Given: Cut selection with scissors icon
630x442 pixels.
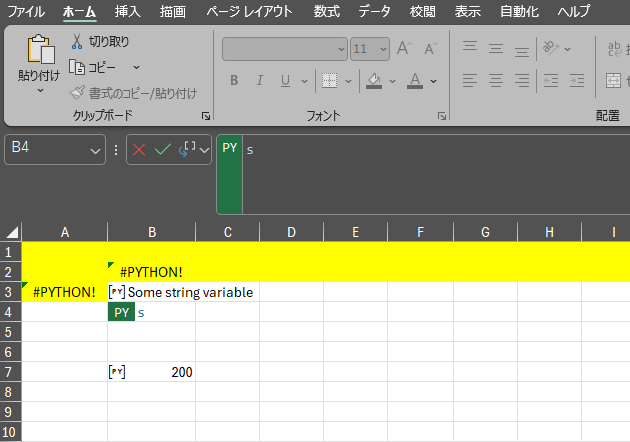Looking at the screenshot, I should 77,41.
